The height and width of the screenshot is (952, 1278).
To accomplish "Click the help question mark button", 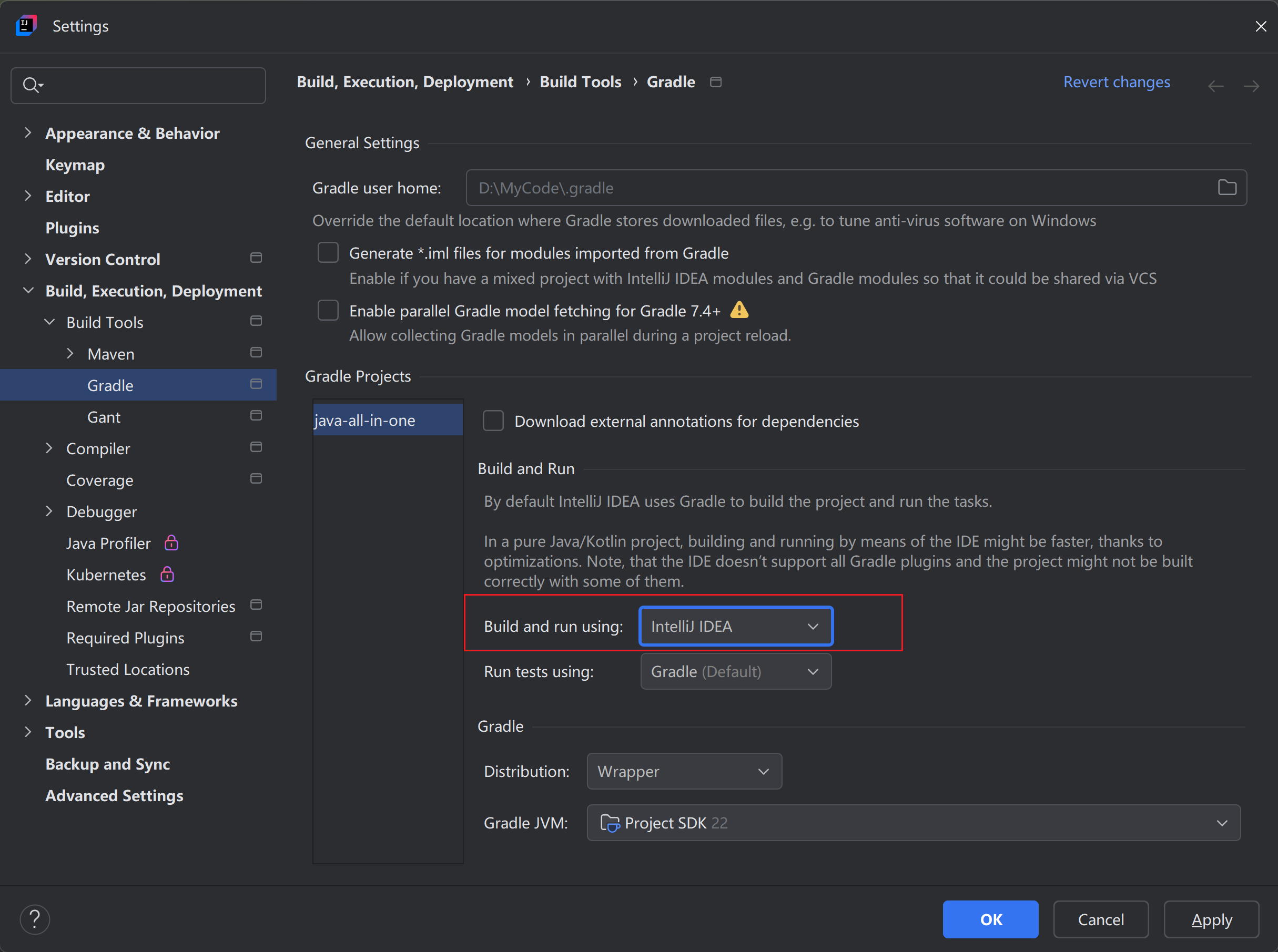I will pyautogui.click(x=35, y=919).
